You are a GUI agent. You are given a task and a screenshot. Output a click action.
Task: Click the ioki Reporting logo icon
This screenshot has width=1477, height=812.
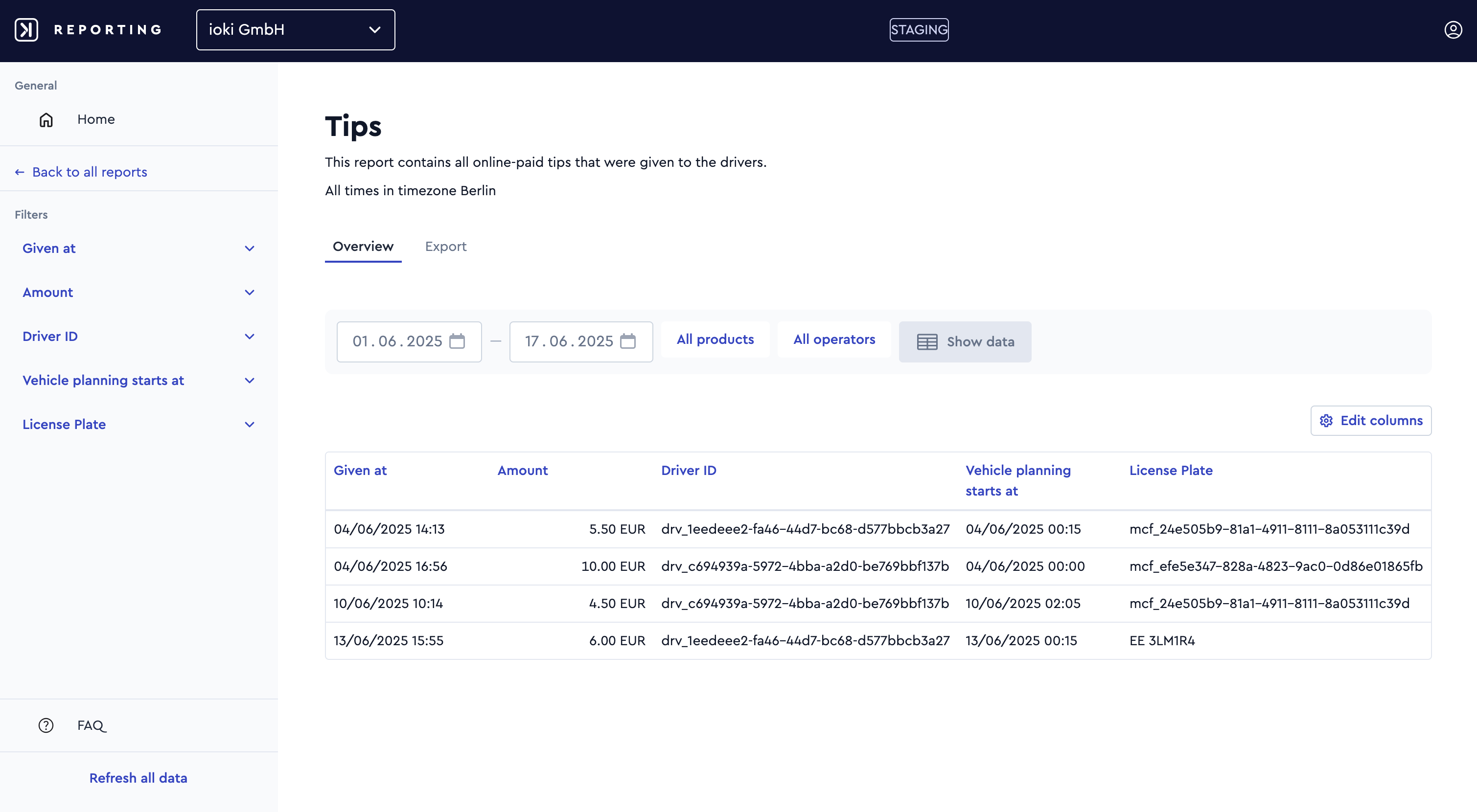point(26,30)
